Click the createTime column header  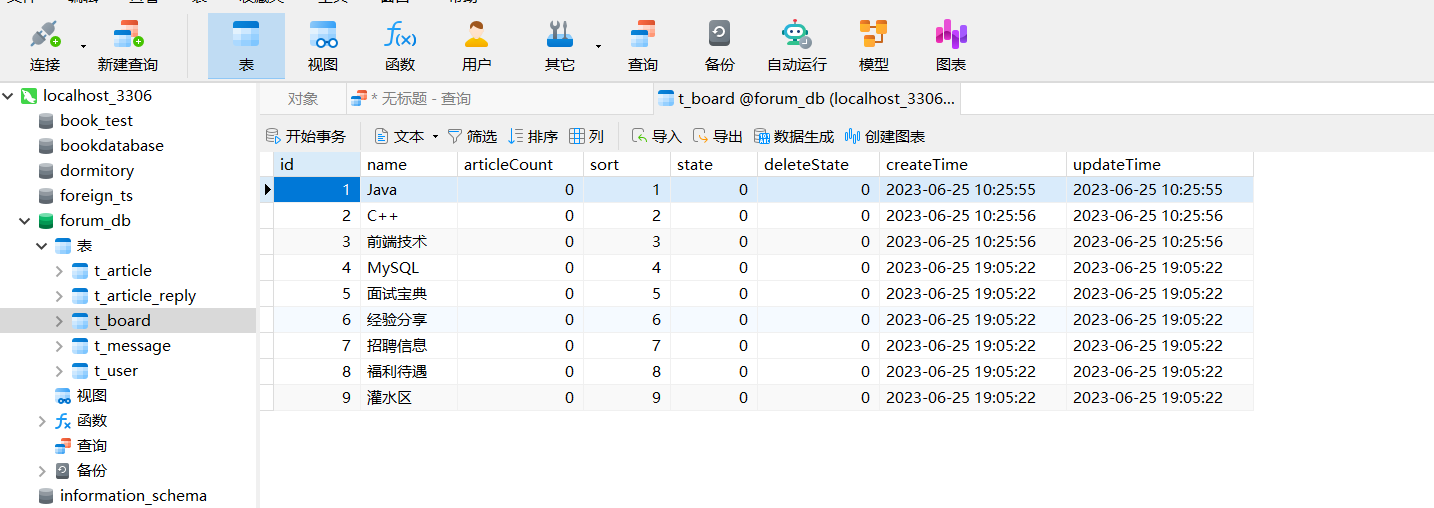pos(973,164)
